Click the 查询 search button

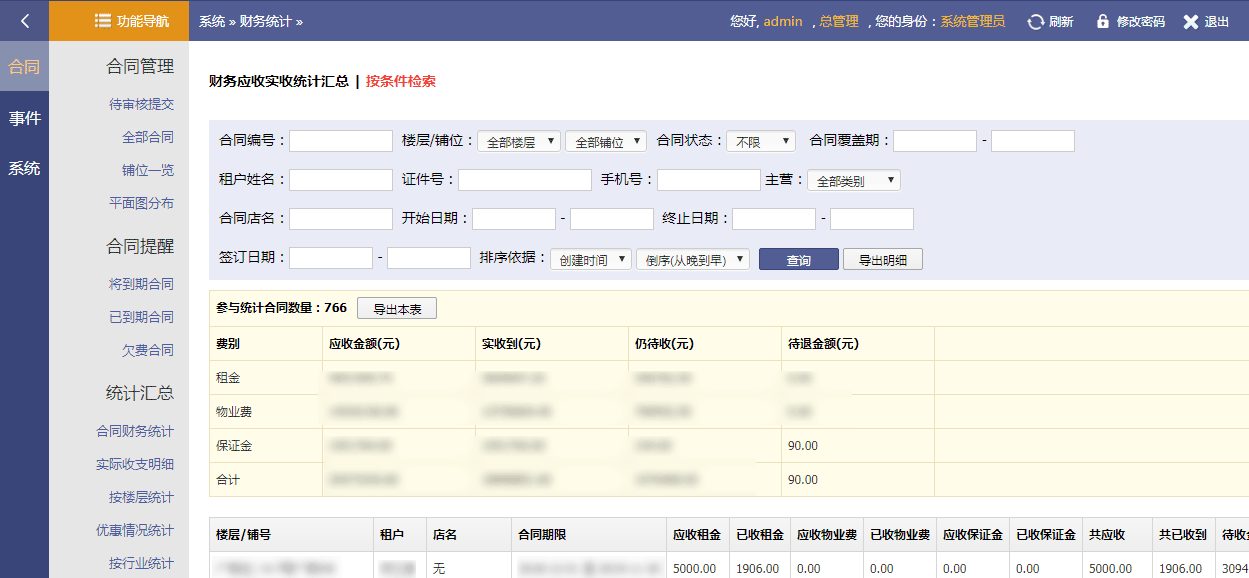click(799, 259)
